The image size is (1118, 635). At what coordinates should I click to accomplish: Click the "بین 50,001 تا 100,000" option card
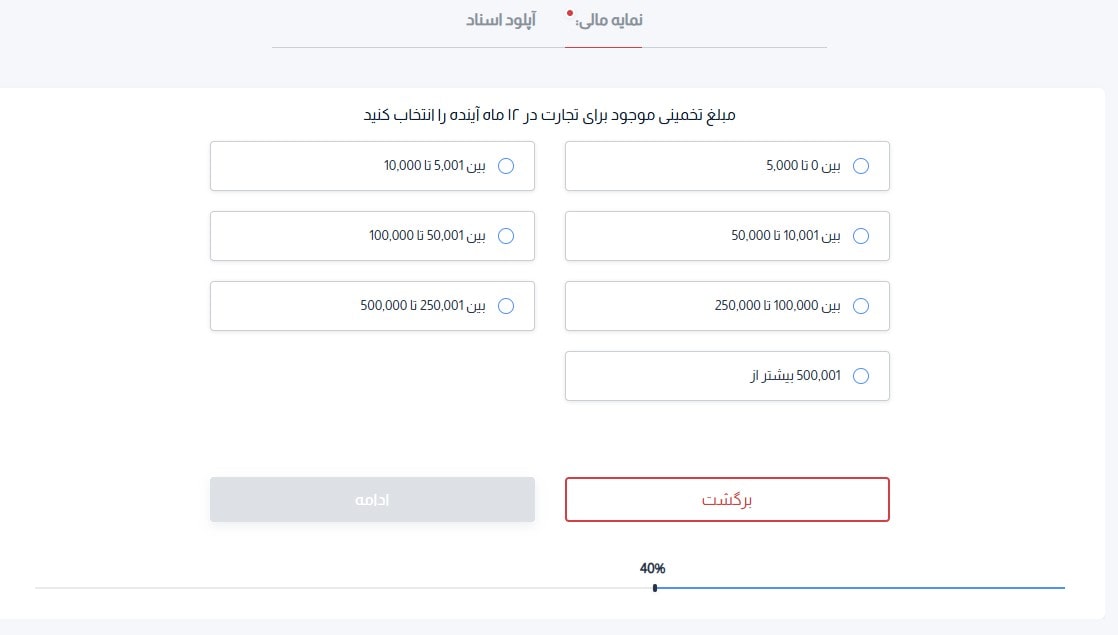(x=372, y=236)
